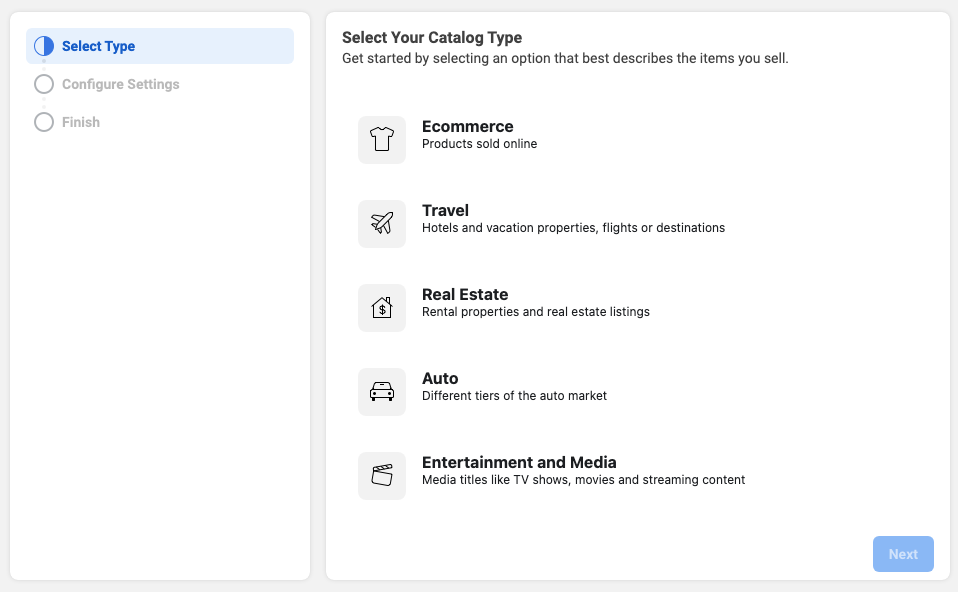
Task: Click the Auto car icon
Action: 382,392
